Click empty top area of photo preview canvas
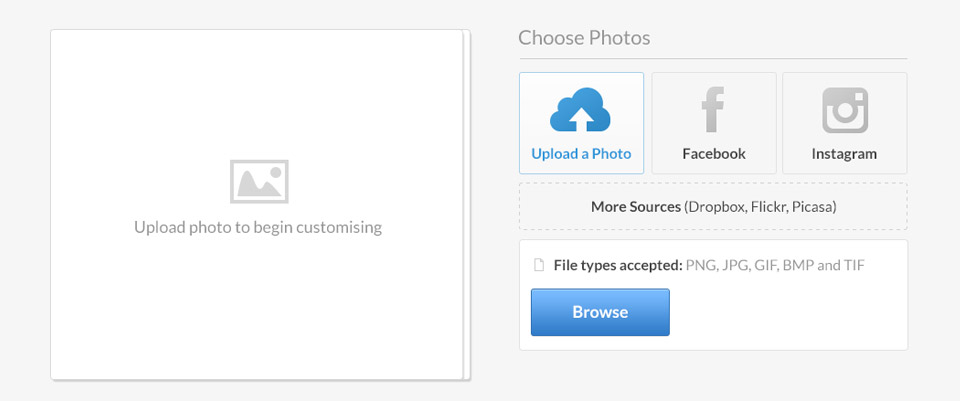 [x=258, y=80]
